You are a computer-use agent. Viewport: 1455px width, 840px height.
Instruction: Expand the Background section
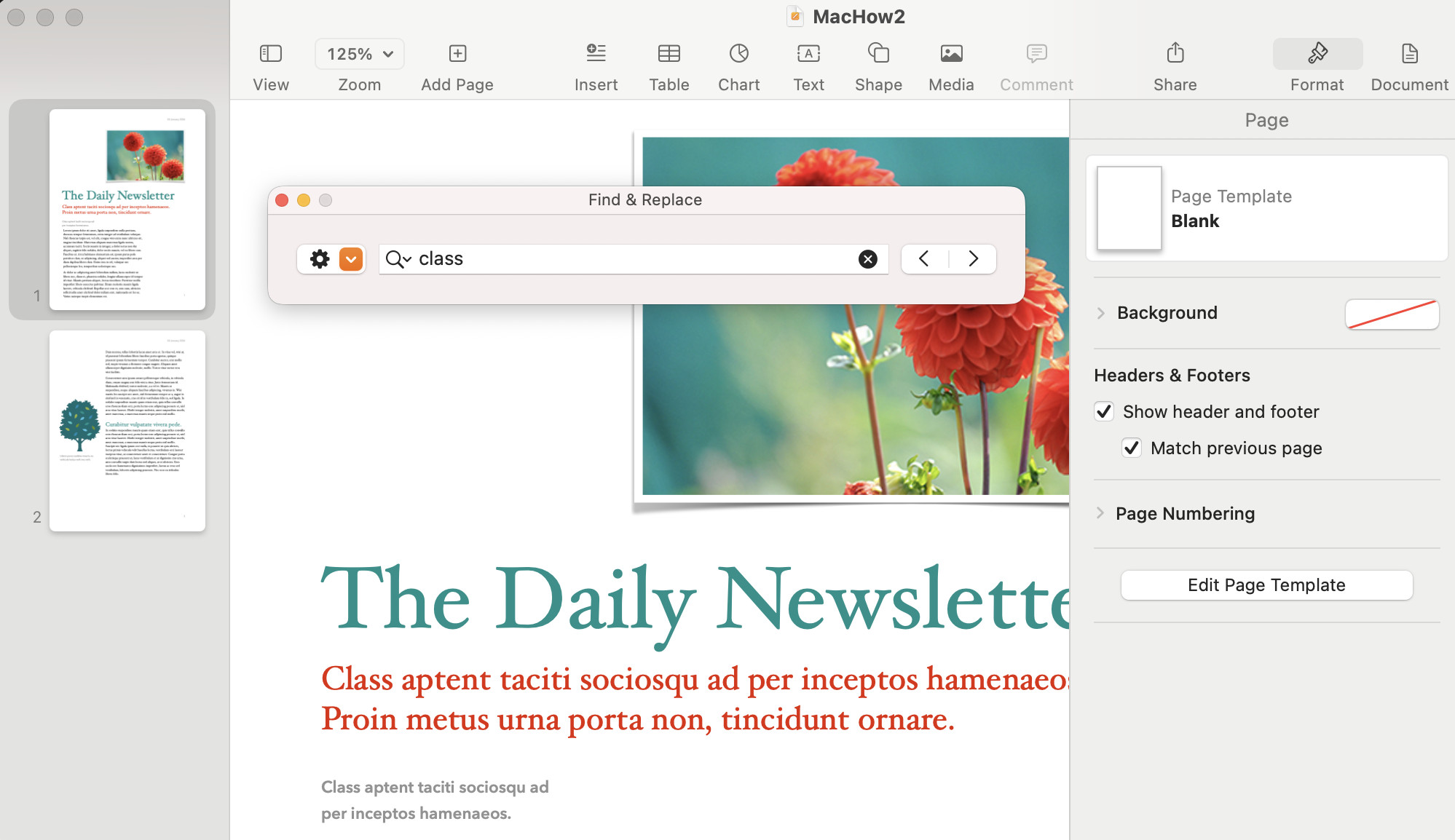[x=1100, y=313]
